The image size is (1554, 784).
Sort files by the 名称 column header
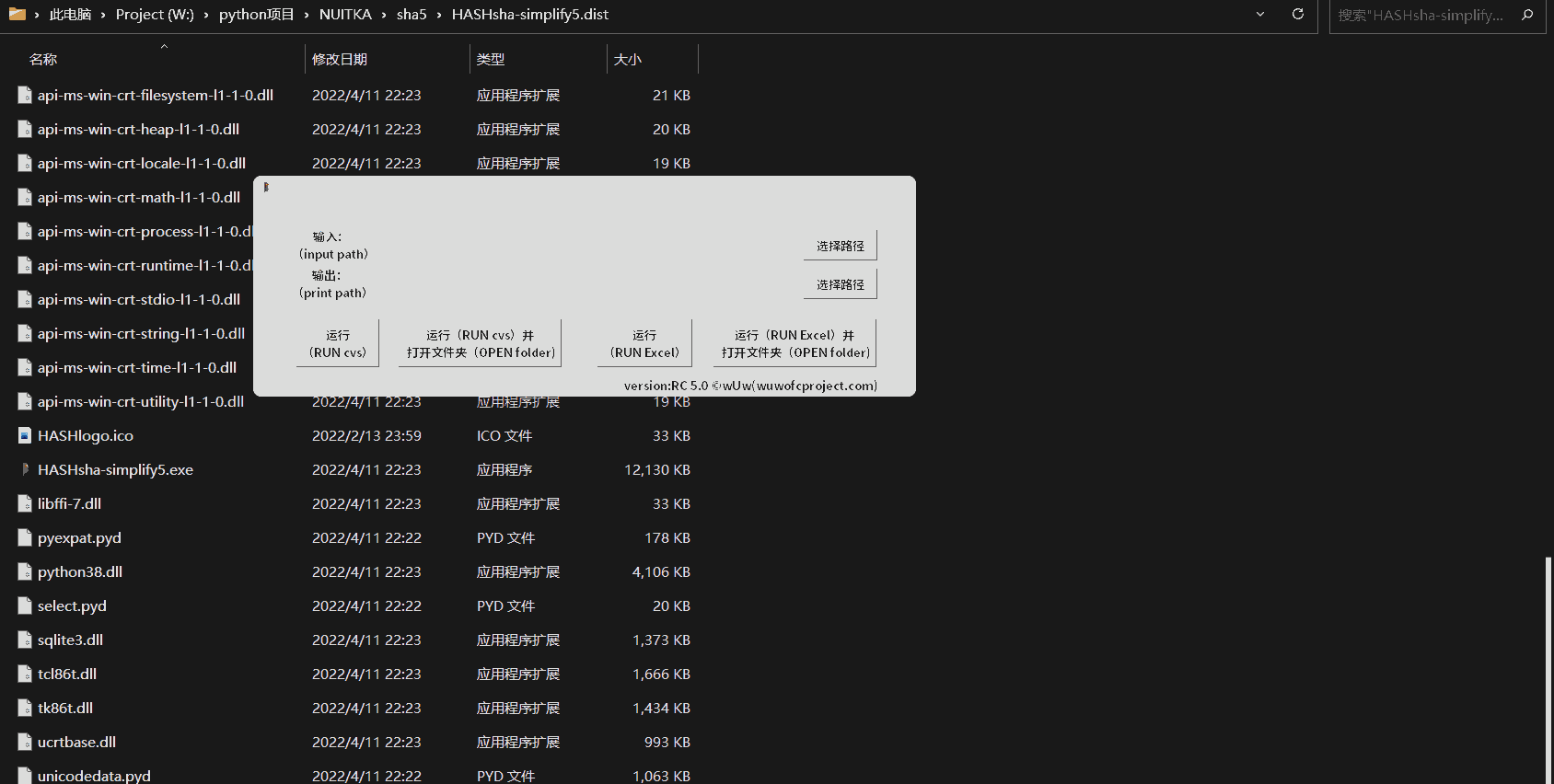(43, 59)
